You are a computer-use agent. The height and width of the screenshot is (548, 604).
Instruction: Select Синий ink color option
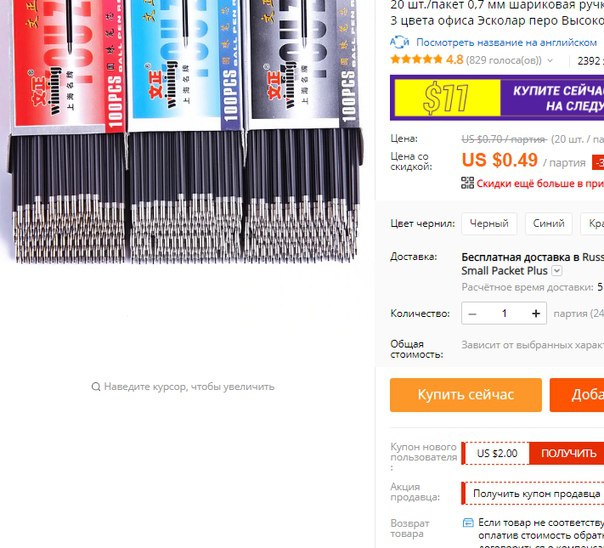pos(549,223)
